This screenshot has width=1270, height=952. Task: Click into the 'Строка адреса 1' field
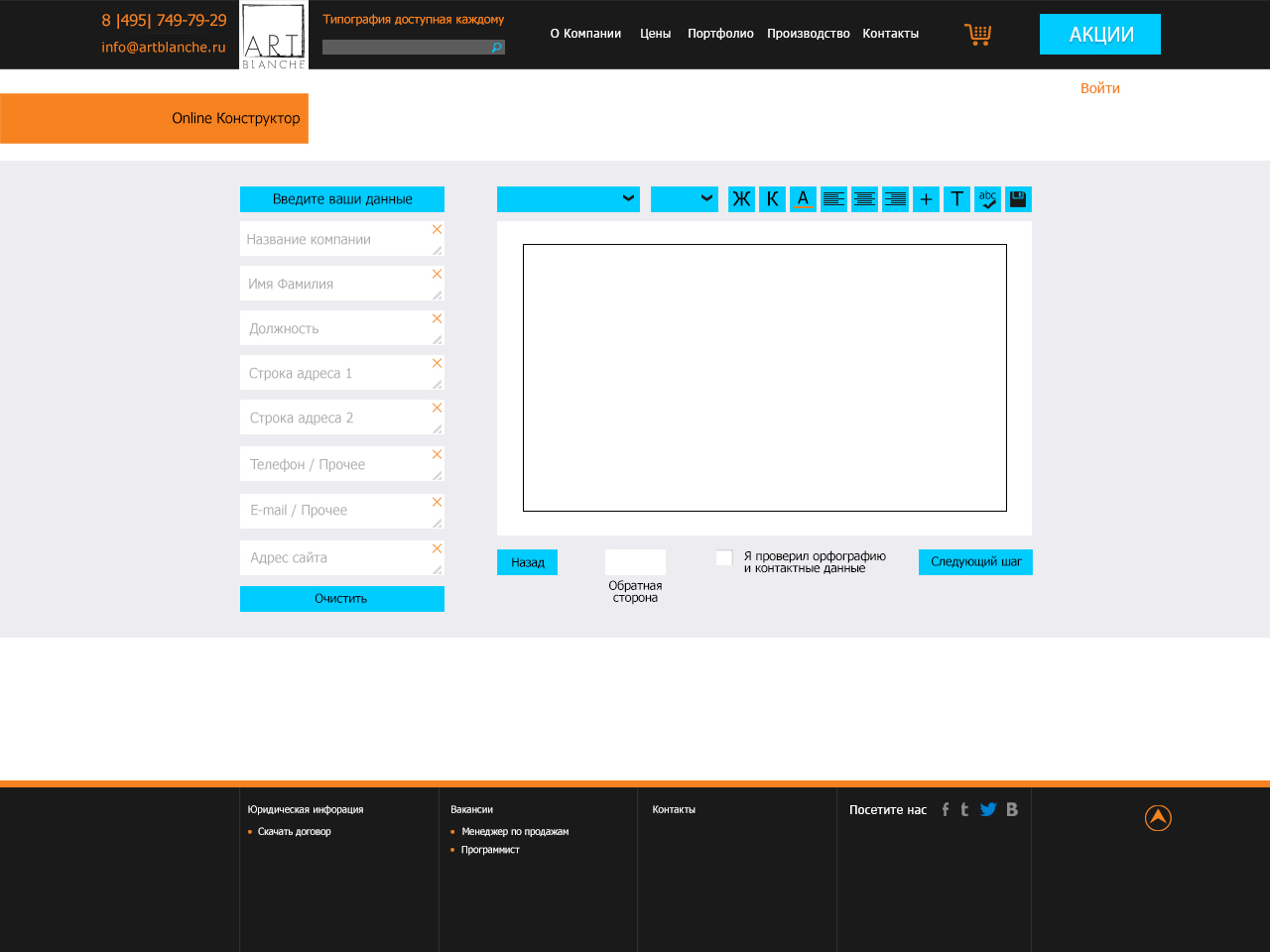342,373
